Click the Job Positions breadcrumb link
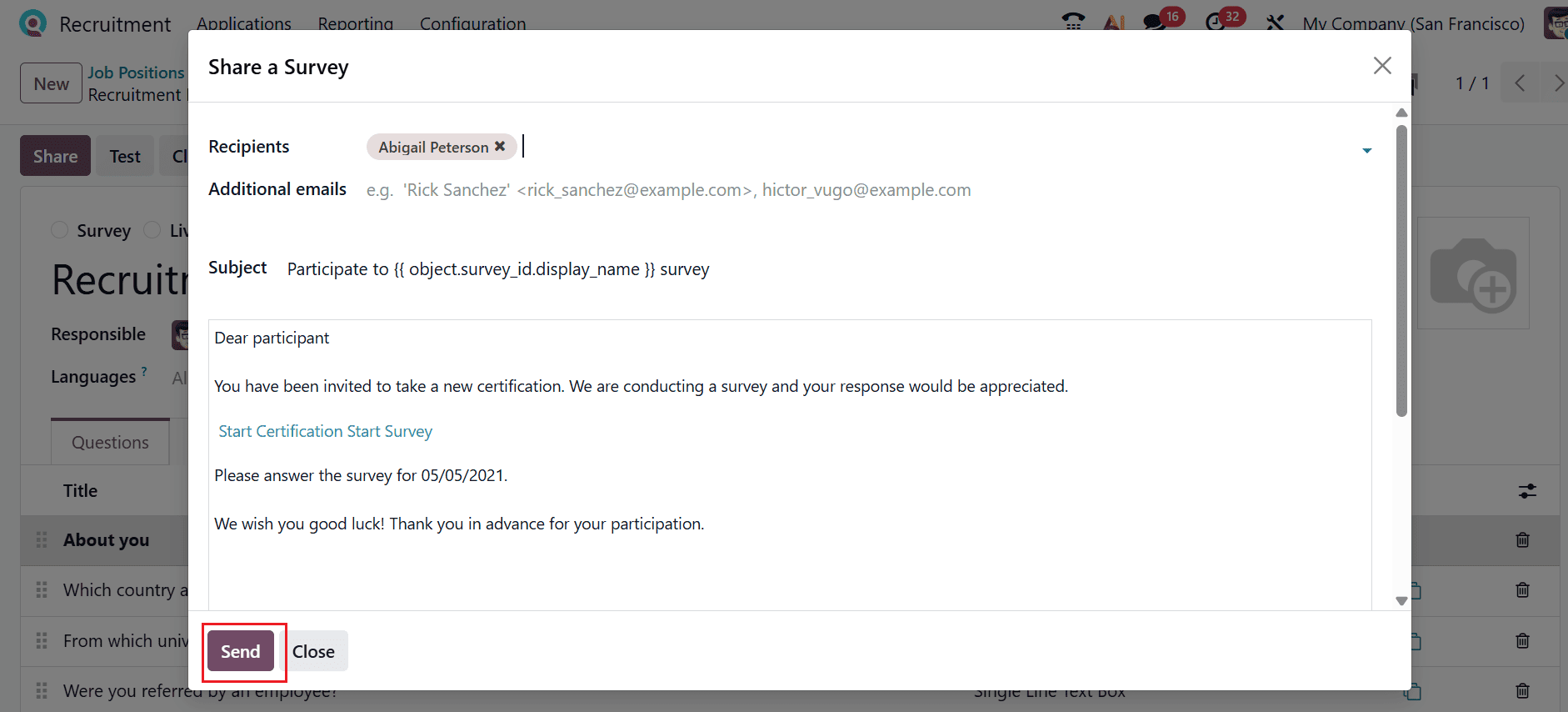The image size is (1568, 712). (136, 73)
